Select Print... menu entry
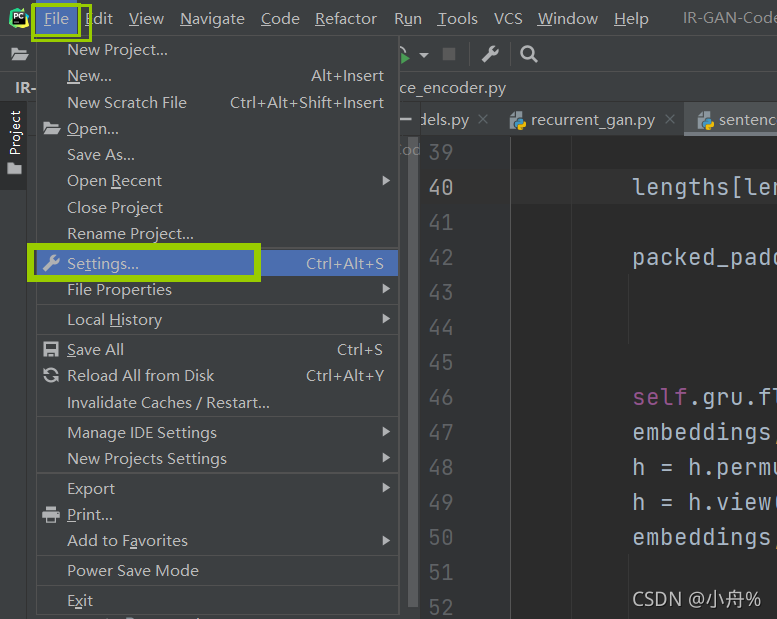 217,514
